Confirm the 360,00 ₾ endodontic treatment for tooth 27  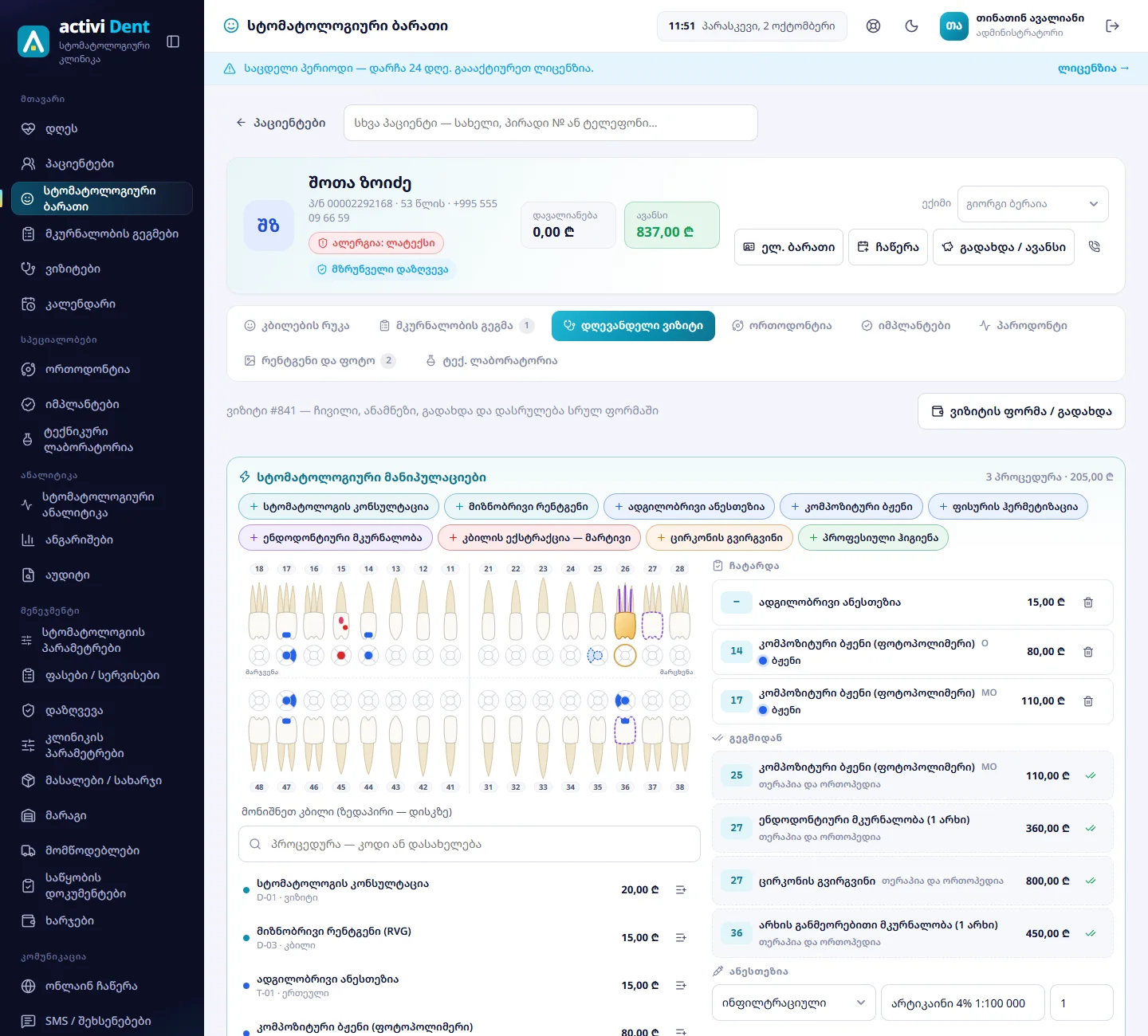tap(1091, 828)
